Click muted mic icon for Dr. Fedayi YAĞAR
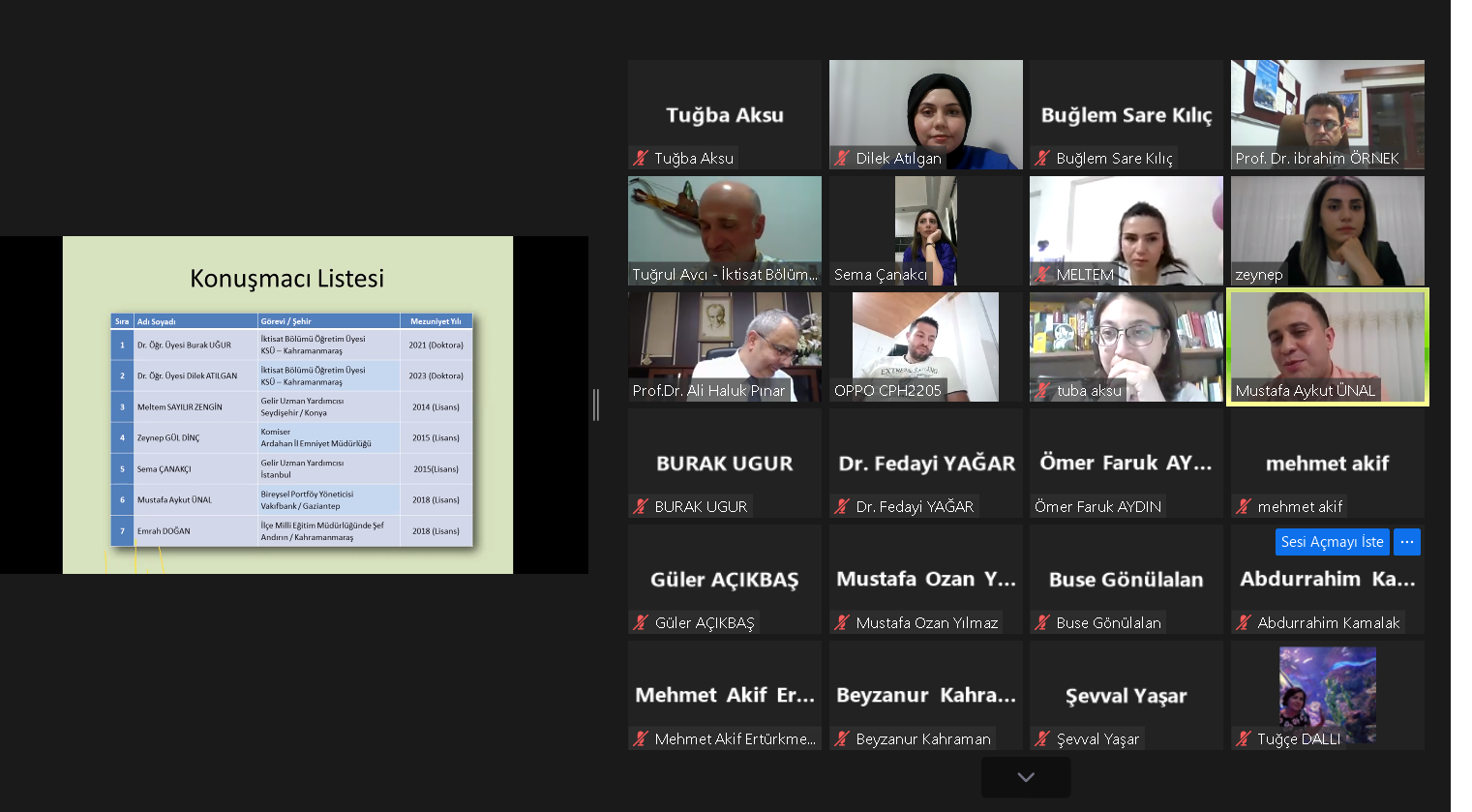The width and height of the screenshot is (1472, 812). click(x=842, y=506)
